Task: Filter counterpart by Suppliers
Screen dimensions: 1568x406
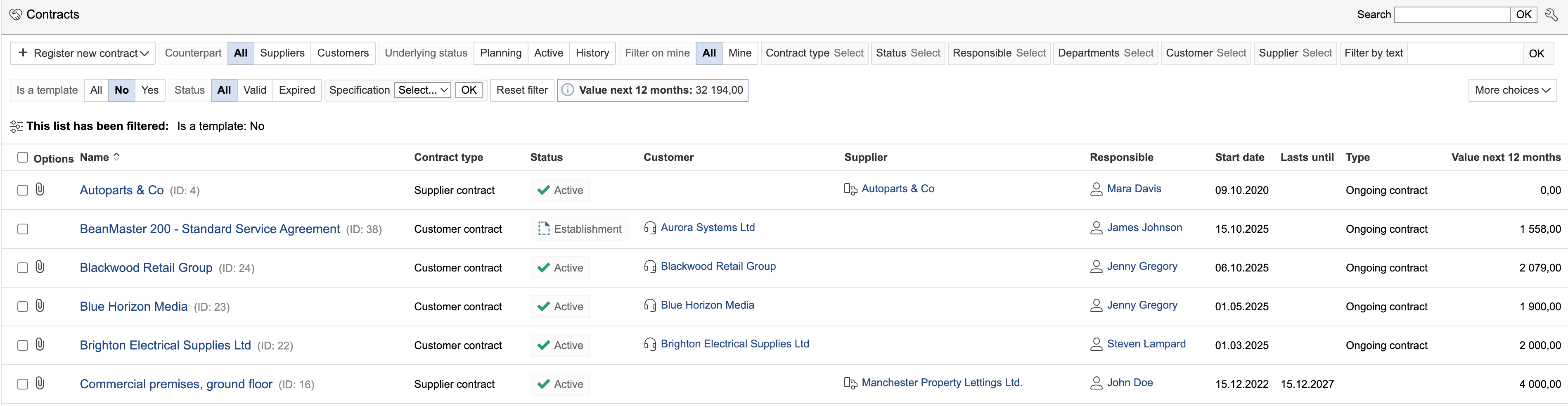Action: pos(282,53)
